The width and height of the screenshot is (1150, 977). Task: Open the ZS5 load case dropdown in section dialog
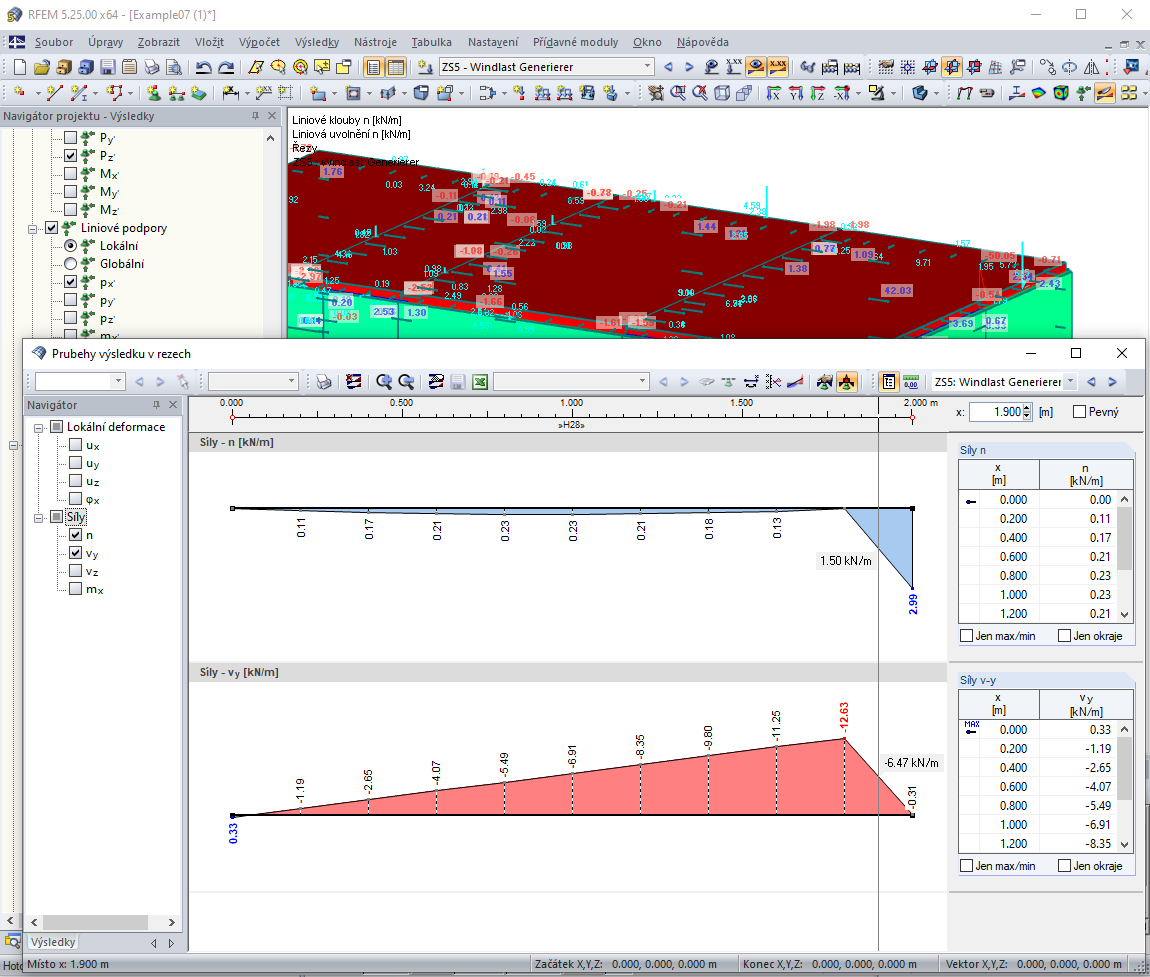pos(1070,381)
